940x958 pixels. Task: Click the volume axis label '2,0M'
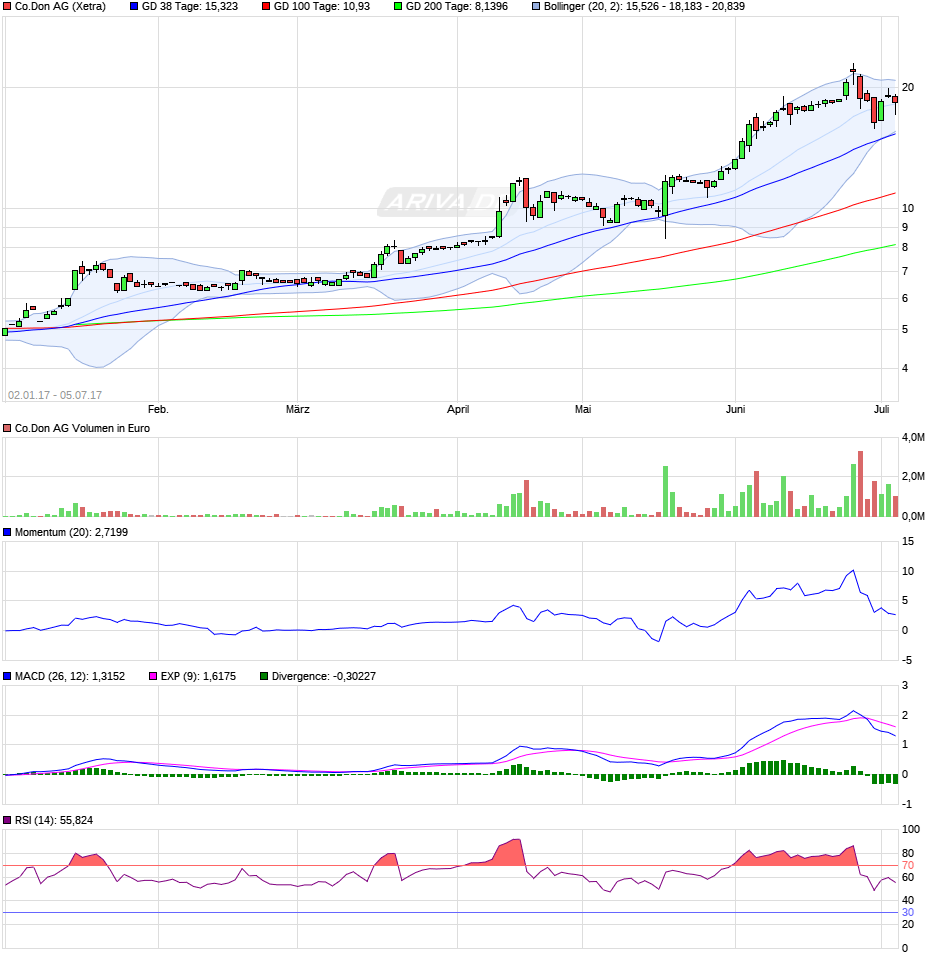click(913, 477)
